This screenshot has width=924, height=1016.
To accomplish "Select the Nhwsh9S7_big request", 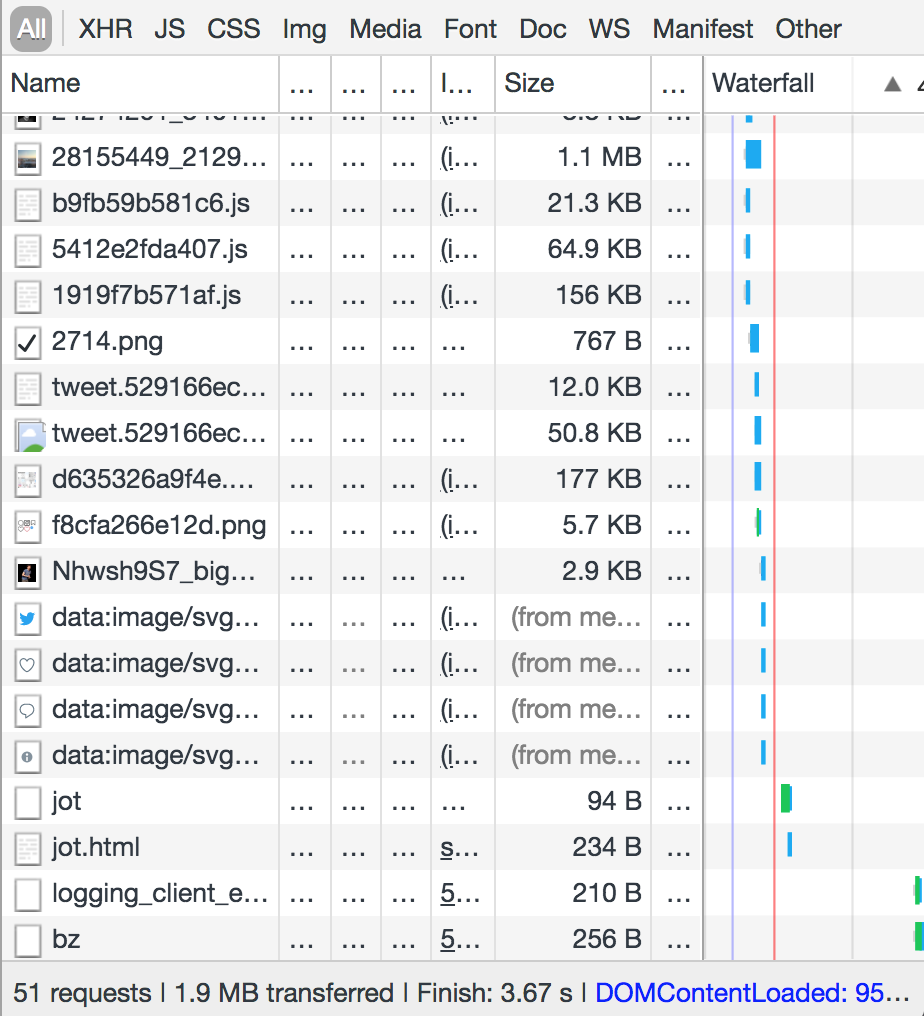I will point(154,571).
